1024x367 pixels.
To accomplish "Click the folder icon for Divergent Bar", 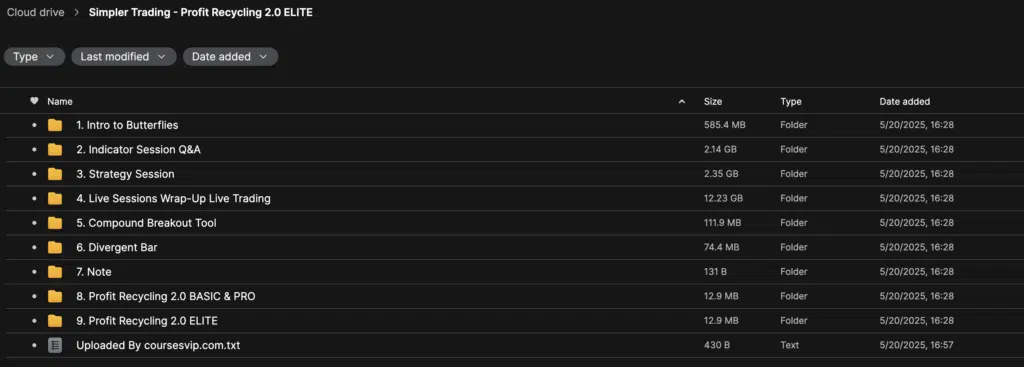I will (x=55, y=247).
